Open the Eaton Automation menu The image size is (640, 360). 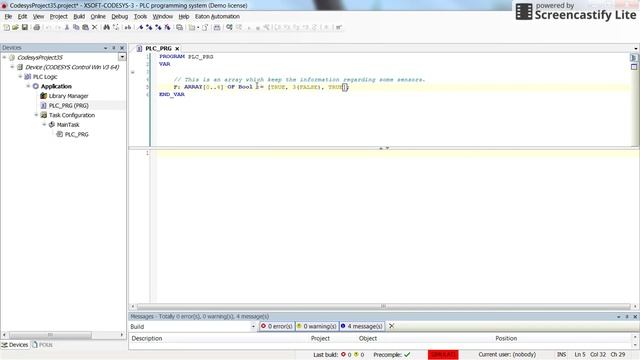(217, 16)
